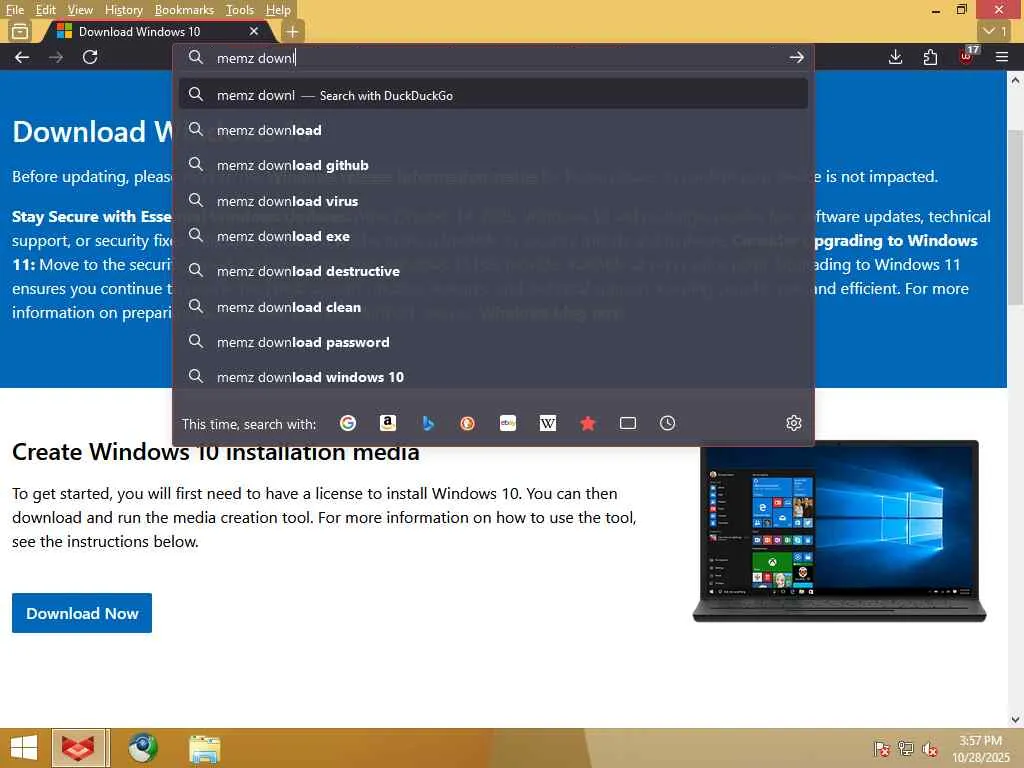
Task: Open the Firefox View icon left of tabs
Action: [x=20, y=31]
